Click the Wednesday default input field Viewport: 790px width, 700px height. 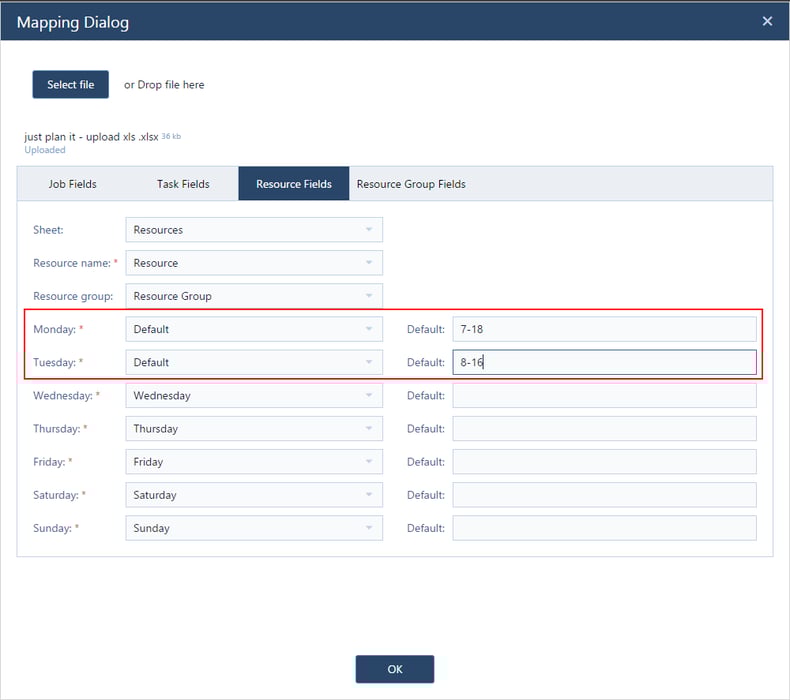coord(604,395)
